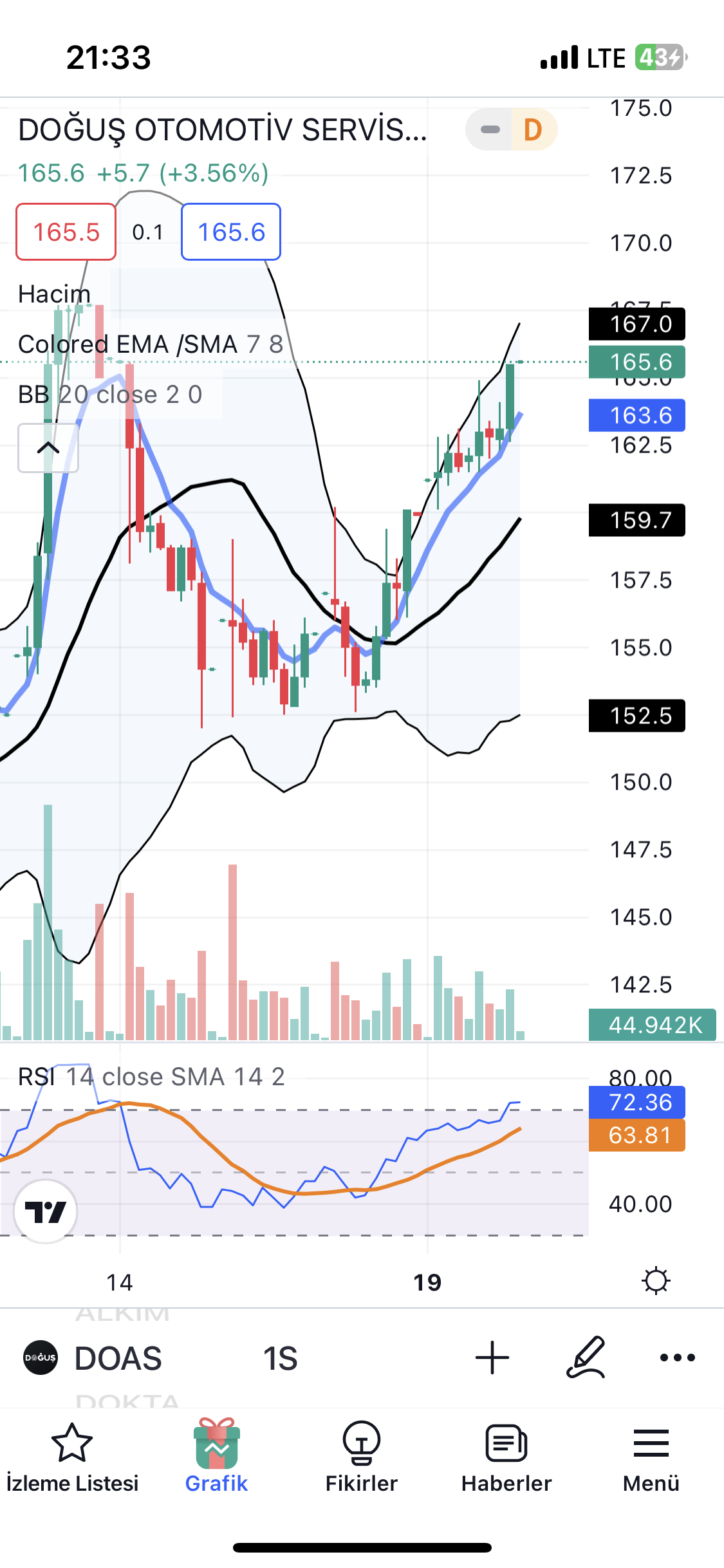The width and height of the screenshot is (724, 1568).
Task: Tap the 19 date axis label
Action: (427, 1283)
